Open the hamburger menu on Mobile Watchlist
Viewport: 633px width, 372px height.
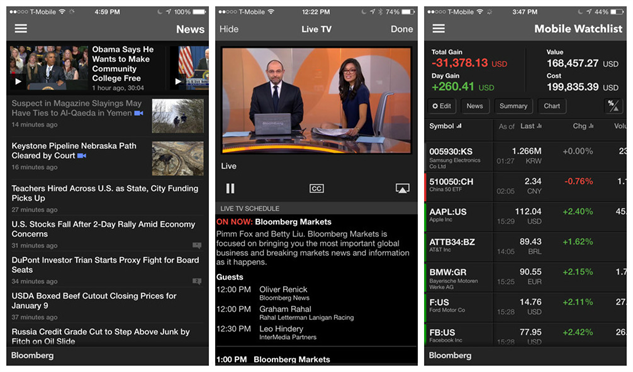coord(439,29)
